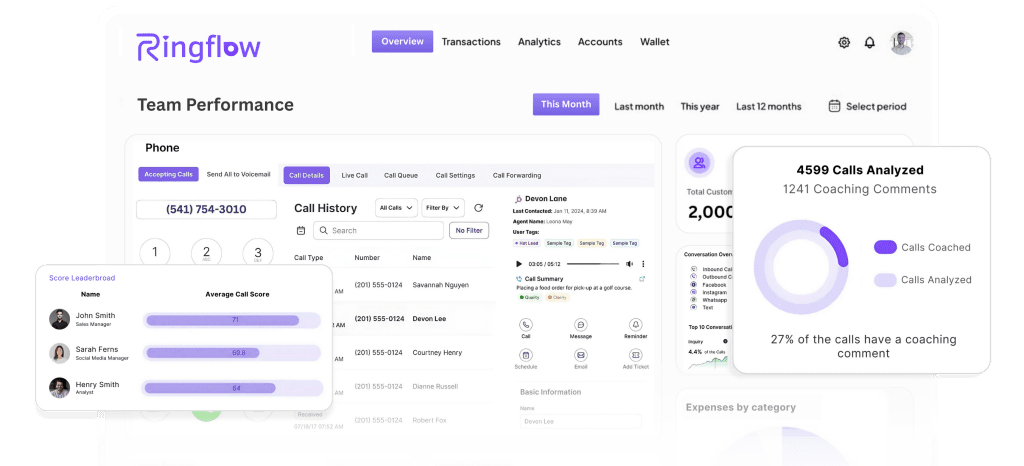Click the Call icon for Devon Lane

526,325
